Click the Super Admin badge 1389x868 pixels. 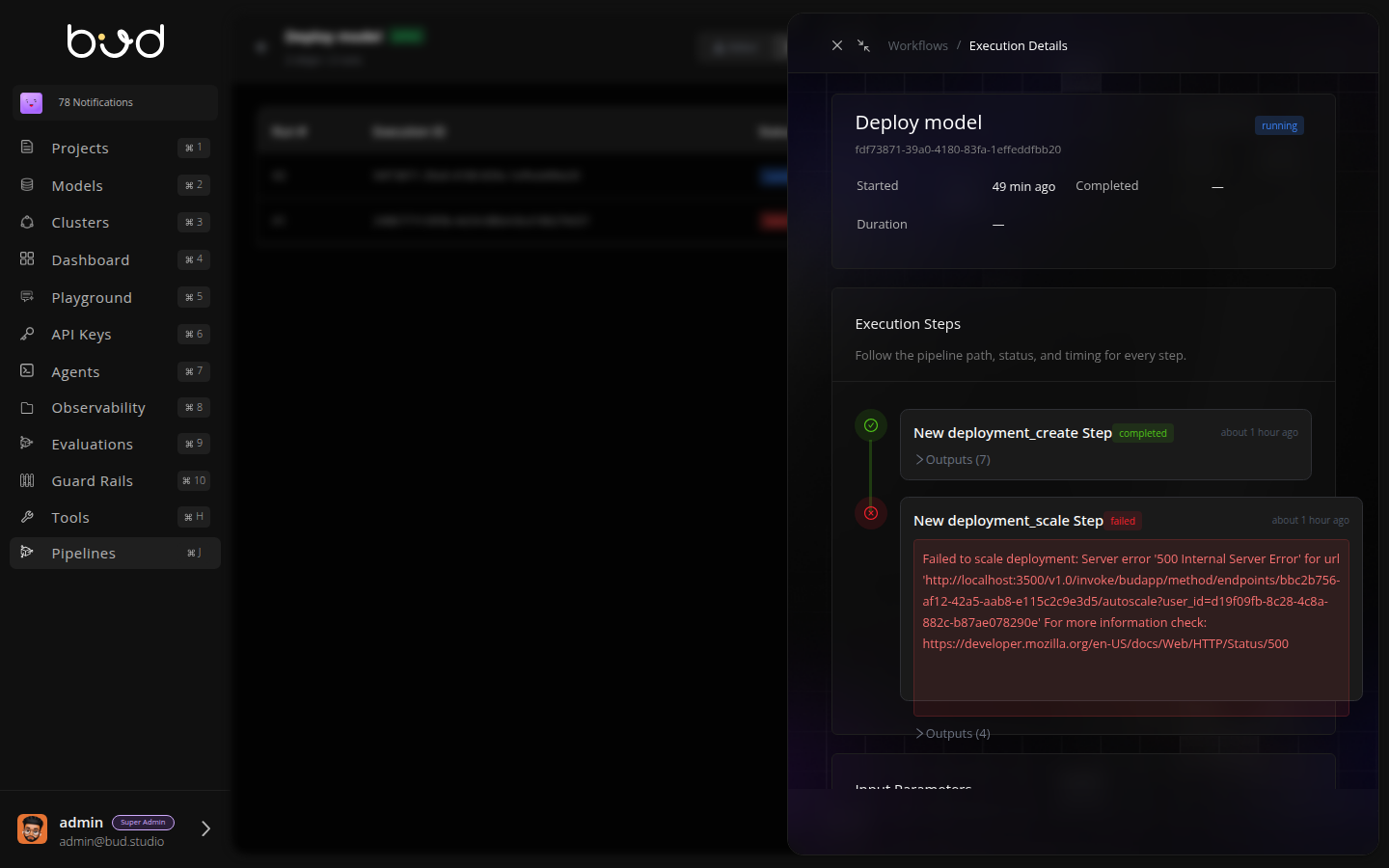[x=143, y=822]
